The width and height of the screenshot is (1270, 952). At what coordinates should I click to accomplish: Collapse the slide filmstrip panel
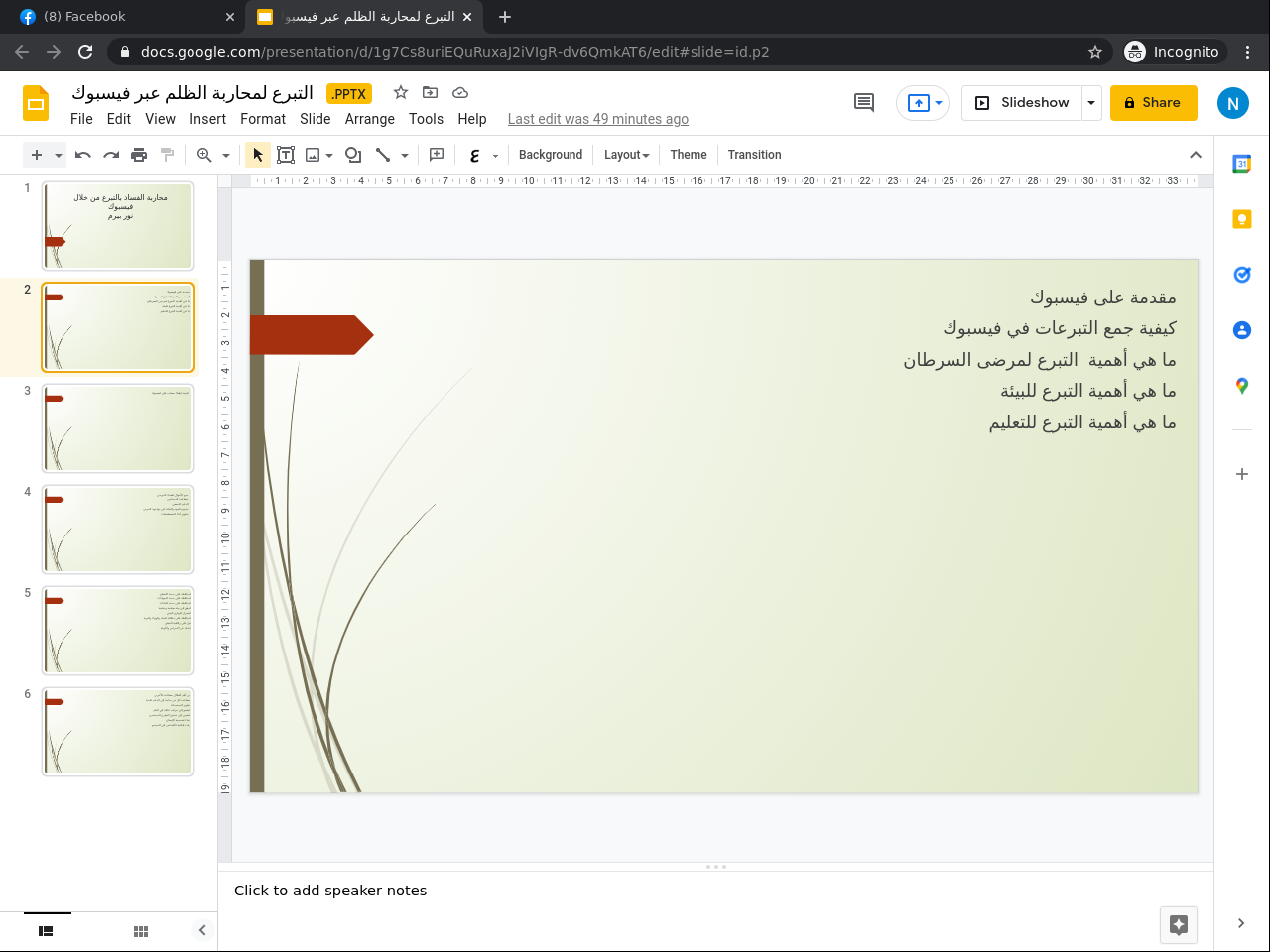tap(202, 930)
